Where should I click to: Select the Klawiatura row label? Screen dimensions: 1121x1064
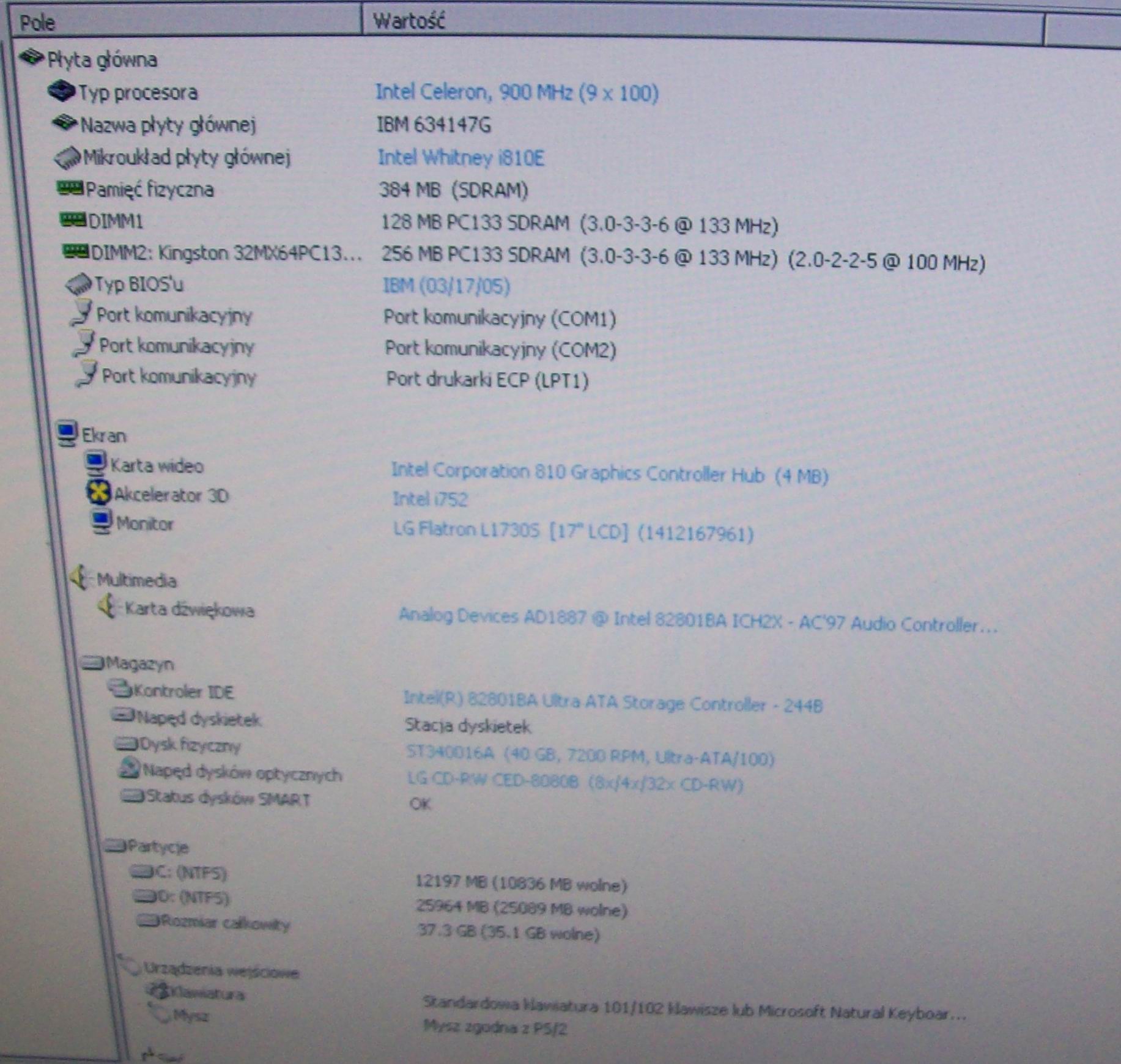[x=207, y=993]
